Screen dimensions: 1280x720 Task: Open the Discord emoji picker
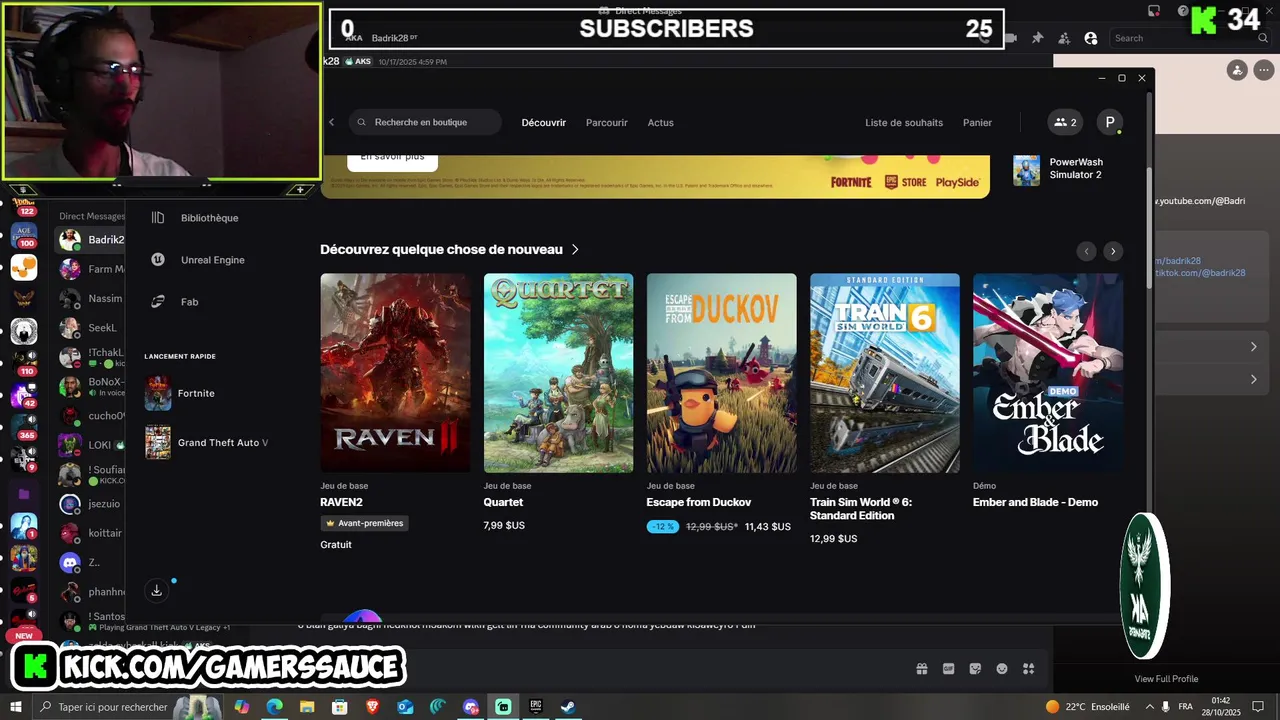click(1002, 669)
